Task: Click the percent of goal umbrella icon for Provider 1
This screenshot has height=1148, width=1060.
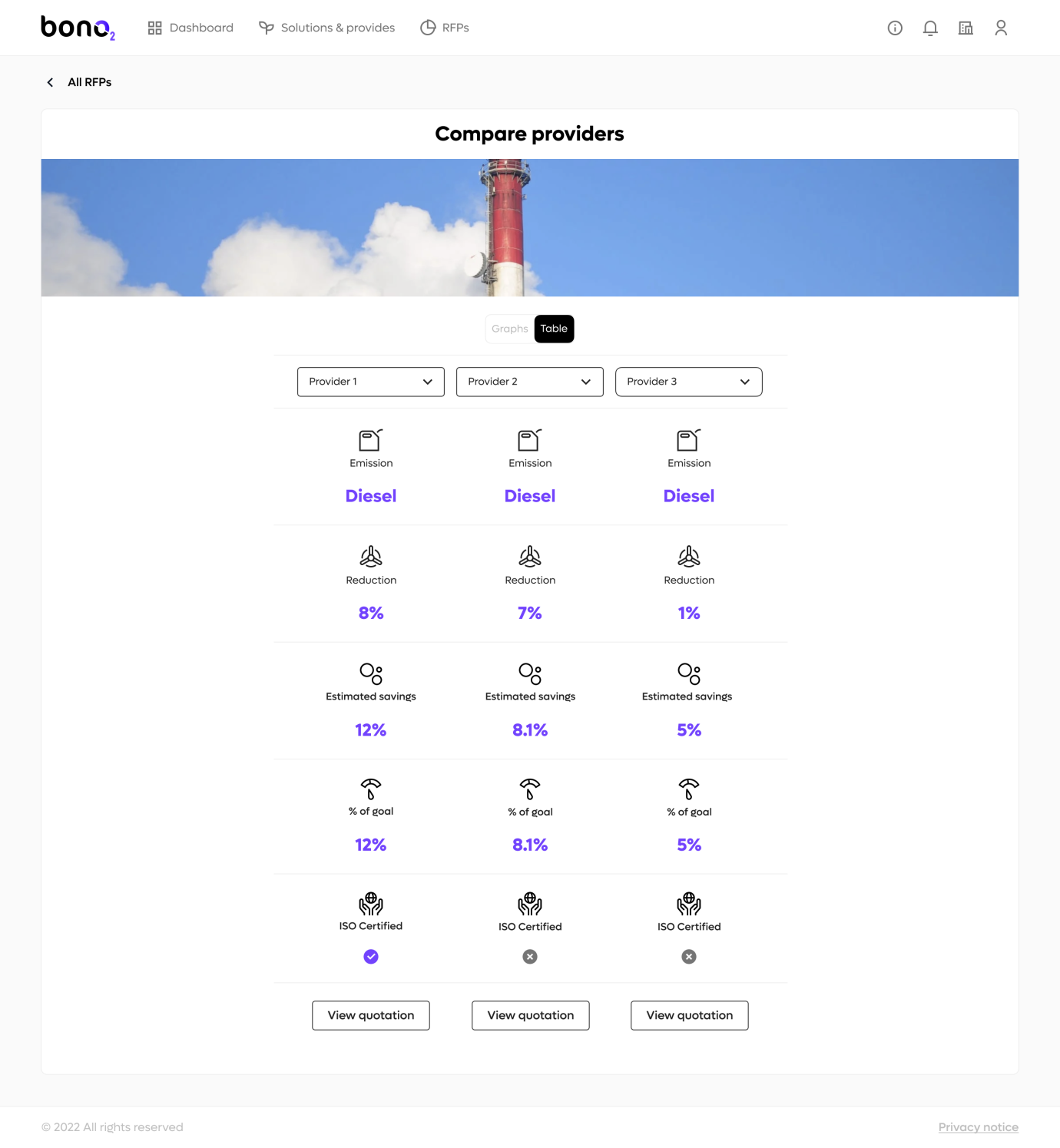Action: (x=371, y=789)
